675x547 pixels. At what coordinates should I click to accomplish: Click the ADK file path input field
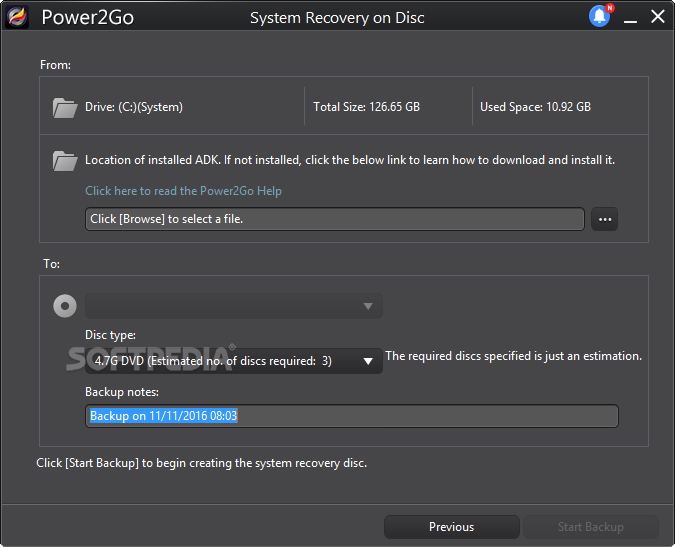(334, 219)
